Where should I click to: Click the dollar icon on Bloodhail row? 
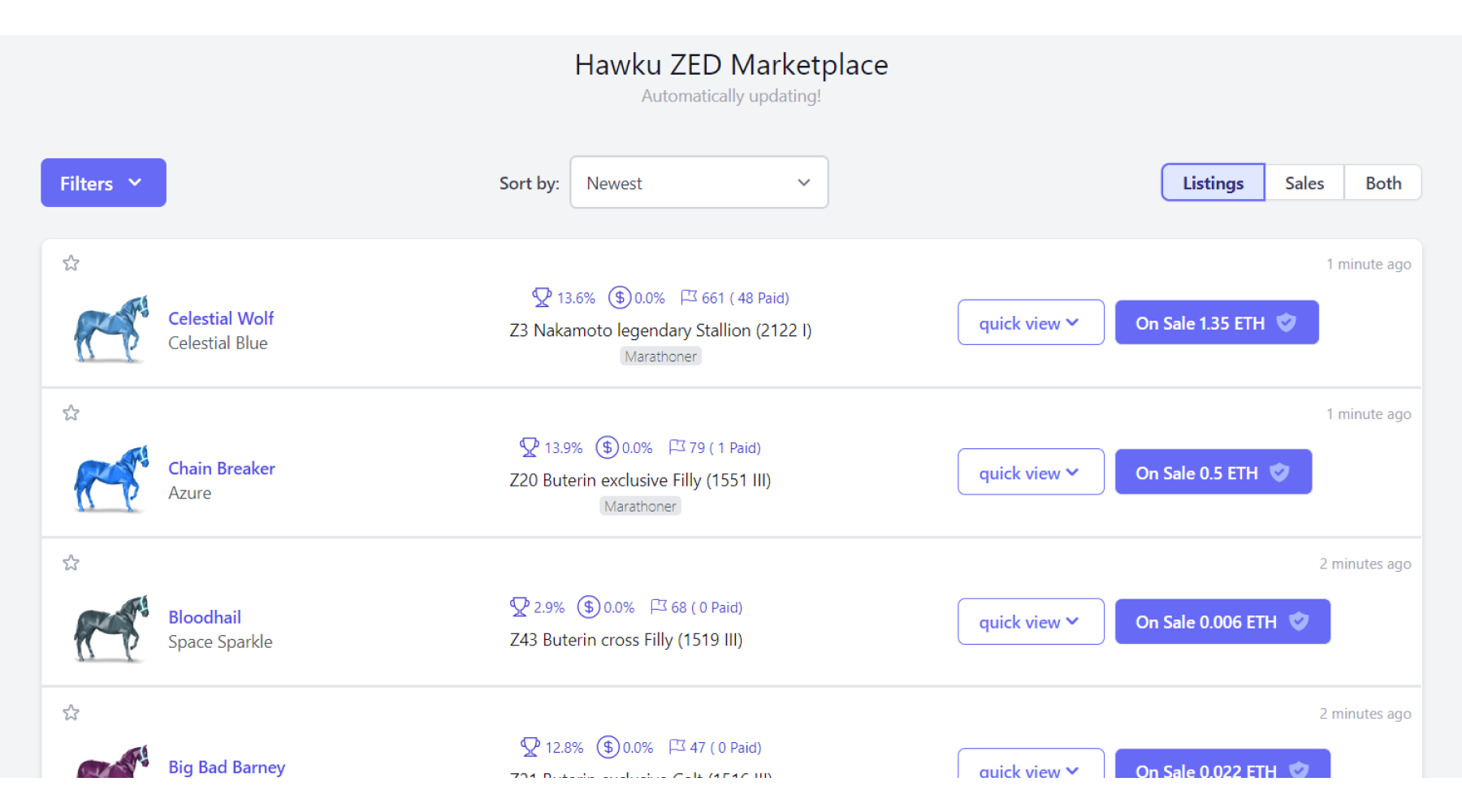click(588, 607)
